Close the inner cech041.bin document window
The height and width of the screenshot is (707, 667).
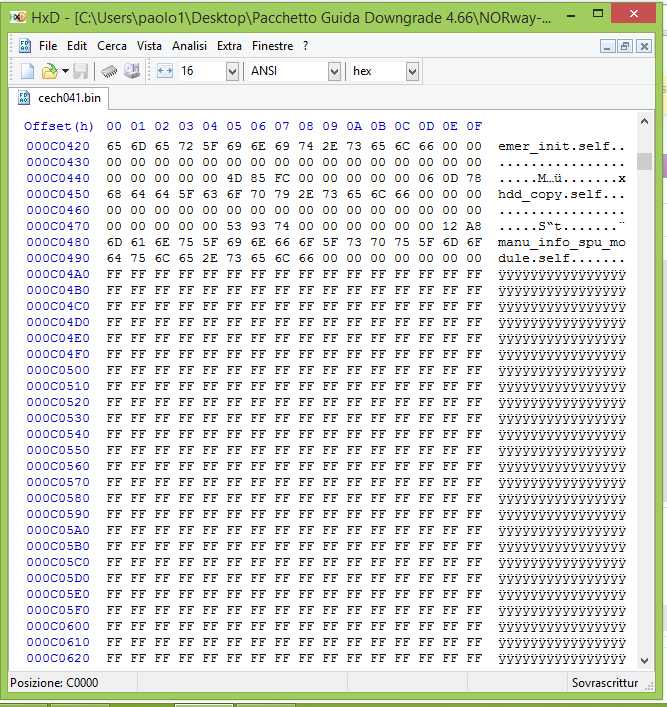(644, 46)
